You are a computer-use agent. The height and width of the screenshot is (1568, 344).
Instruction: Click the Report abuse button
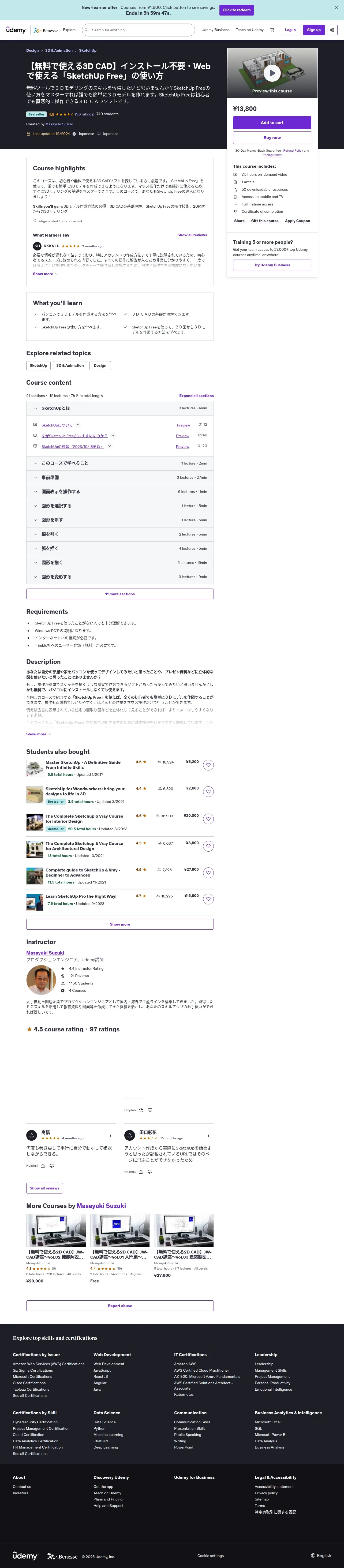120,1306
